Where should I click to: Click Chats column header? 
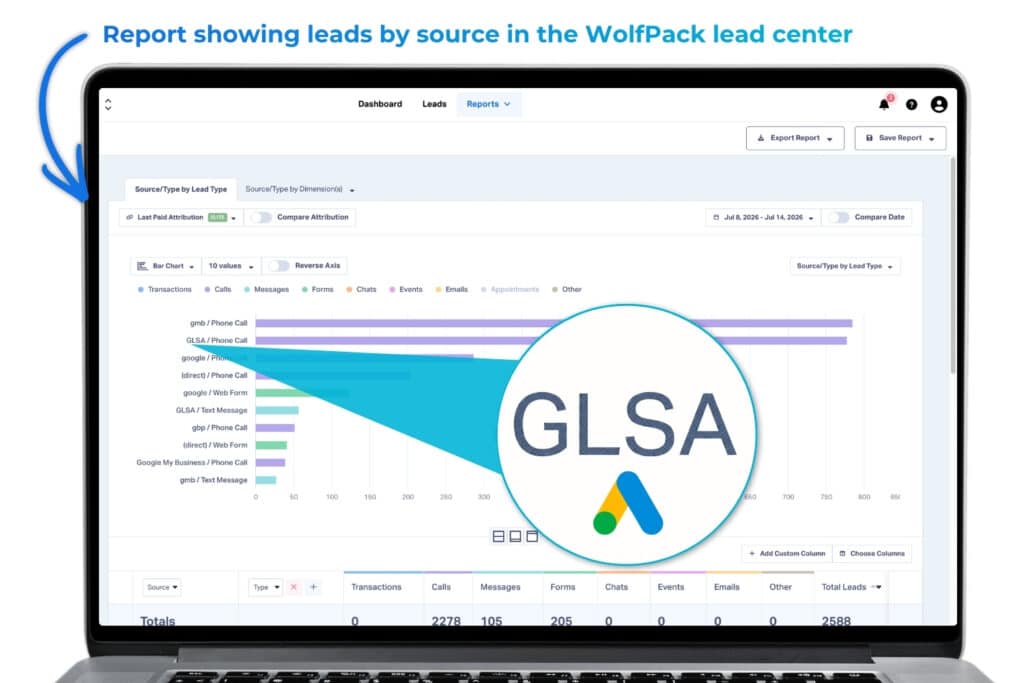(x=616, y=587)
